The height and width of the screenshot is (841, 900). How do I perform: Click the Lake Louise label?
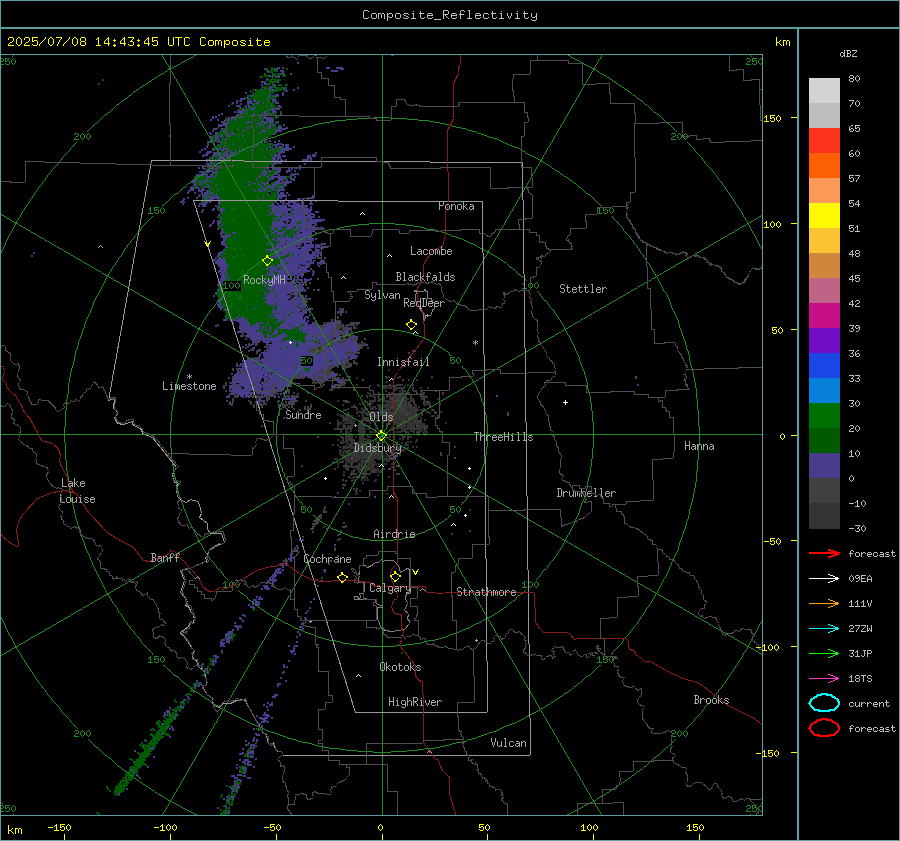[x=77, y=491]
